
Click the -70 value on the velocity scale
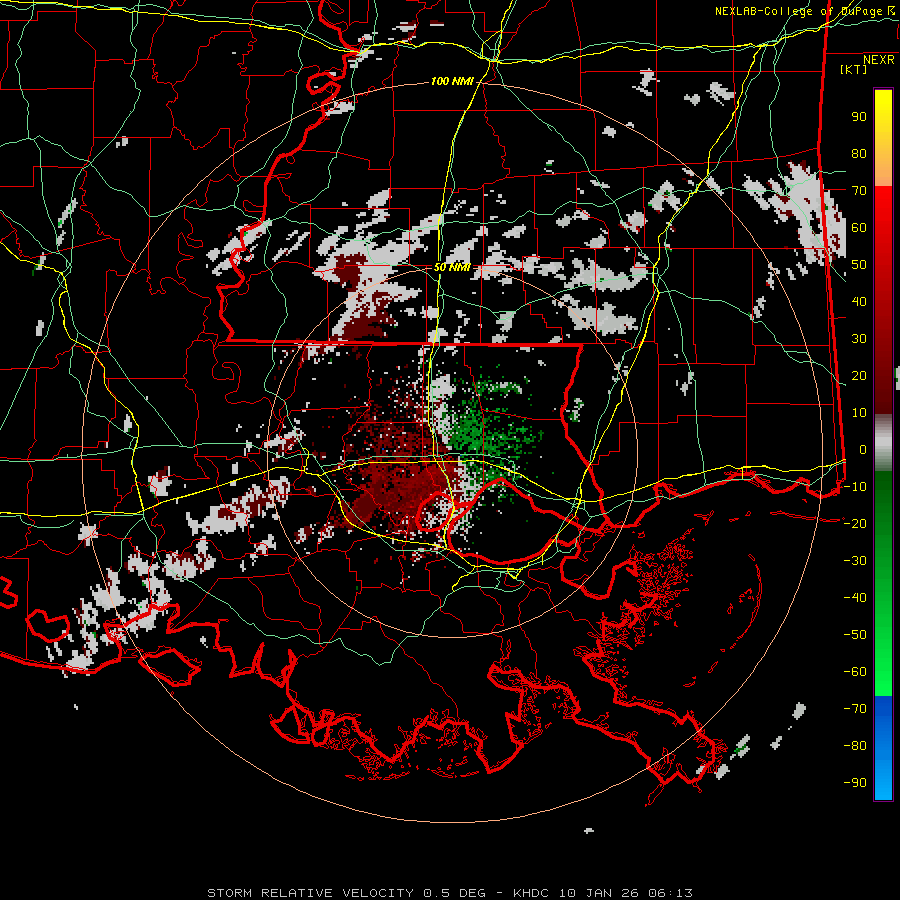point(855,709)
